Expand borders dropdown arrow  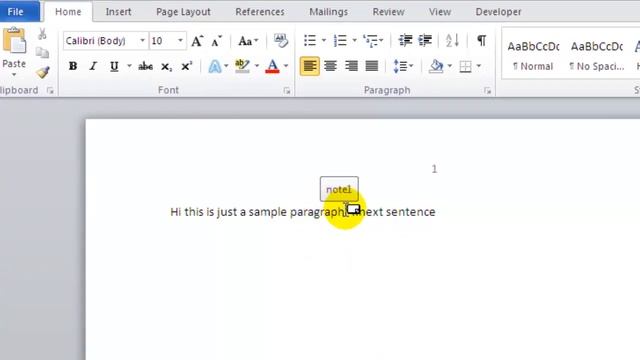pos(479,66)
